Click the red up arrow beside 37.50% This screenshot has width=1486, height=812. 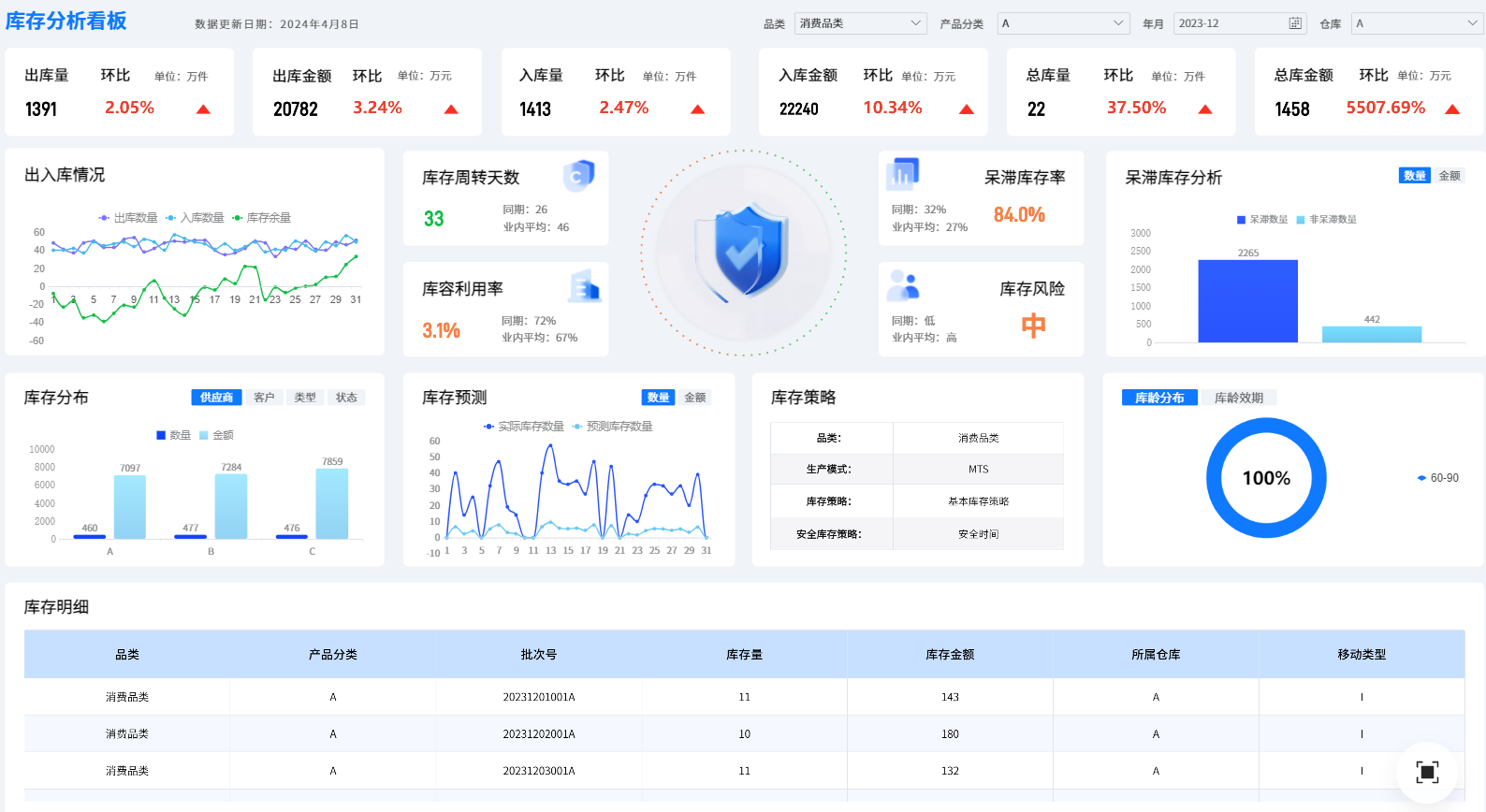[x=1205, y=109]
